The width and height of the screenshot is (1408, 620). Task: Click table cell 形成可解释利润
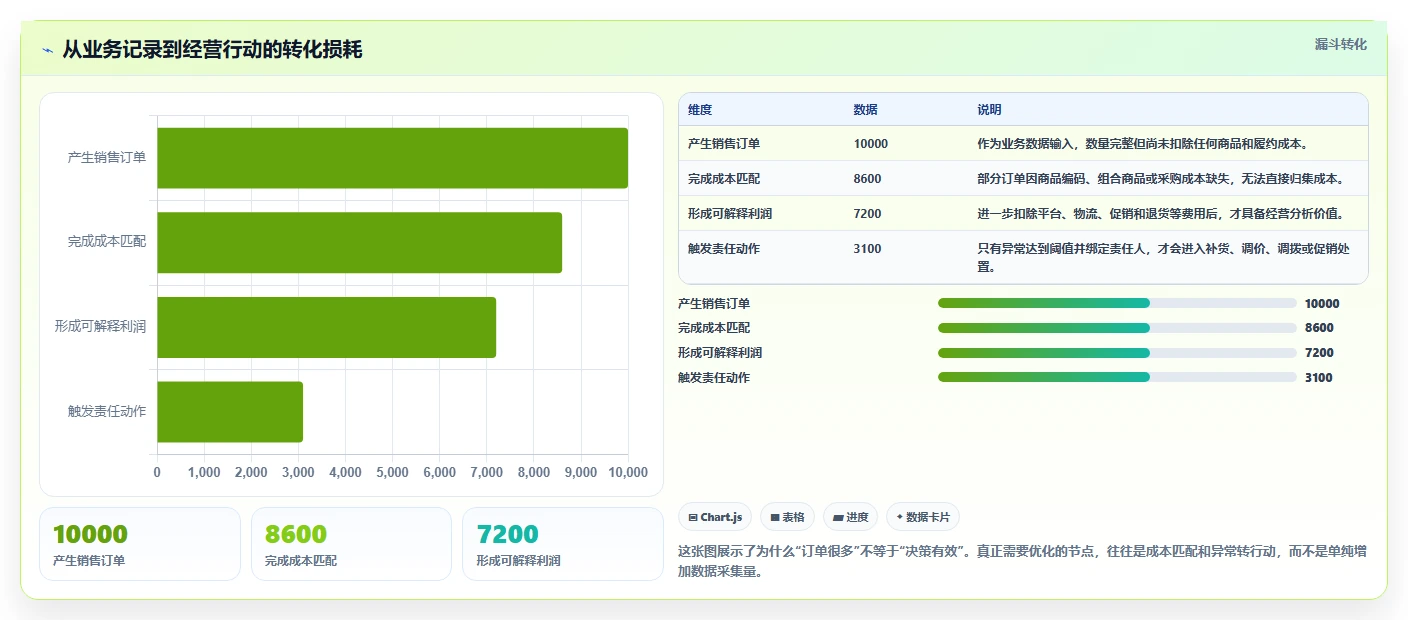(x=730, y=214)
